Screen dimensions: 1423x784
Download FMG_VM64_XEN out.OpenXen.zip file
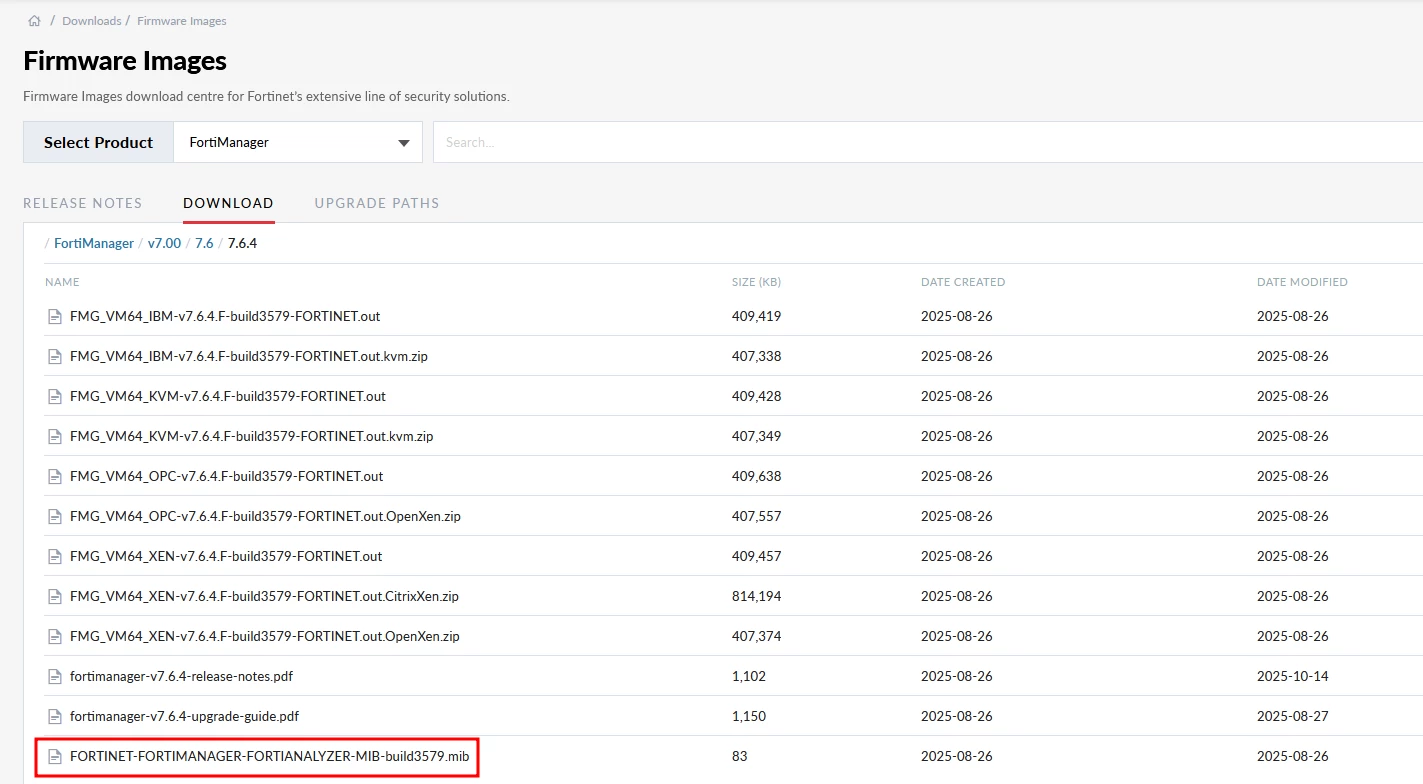pos(265,636)
